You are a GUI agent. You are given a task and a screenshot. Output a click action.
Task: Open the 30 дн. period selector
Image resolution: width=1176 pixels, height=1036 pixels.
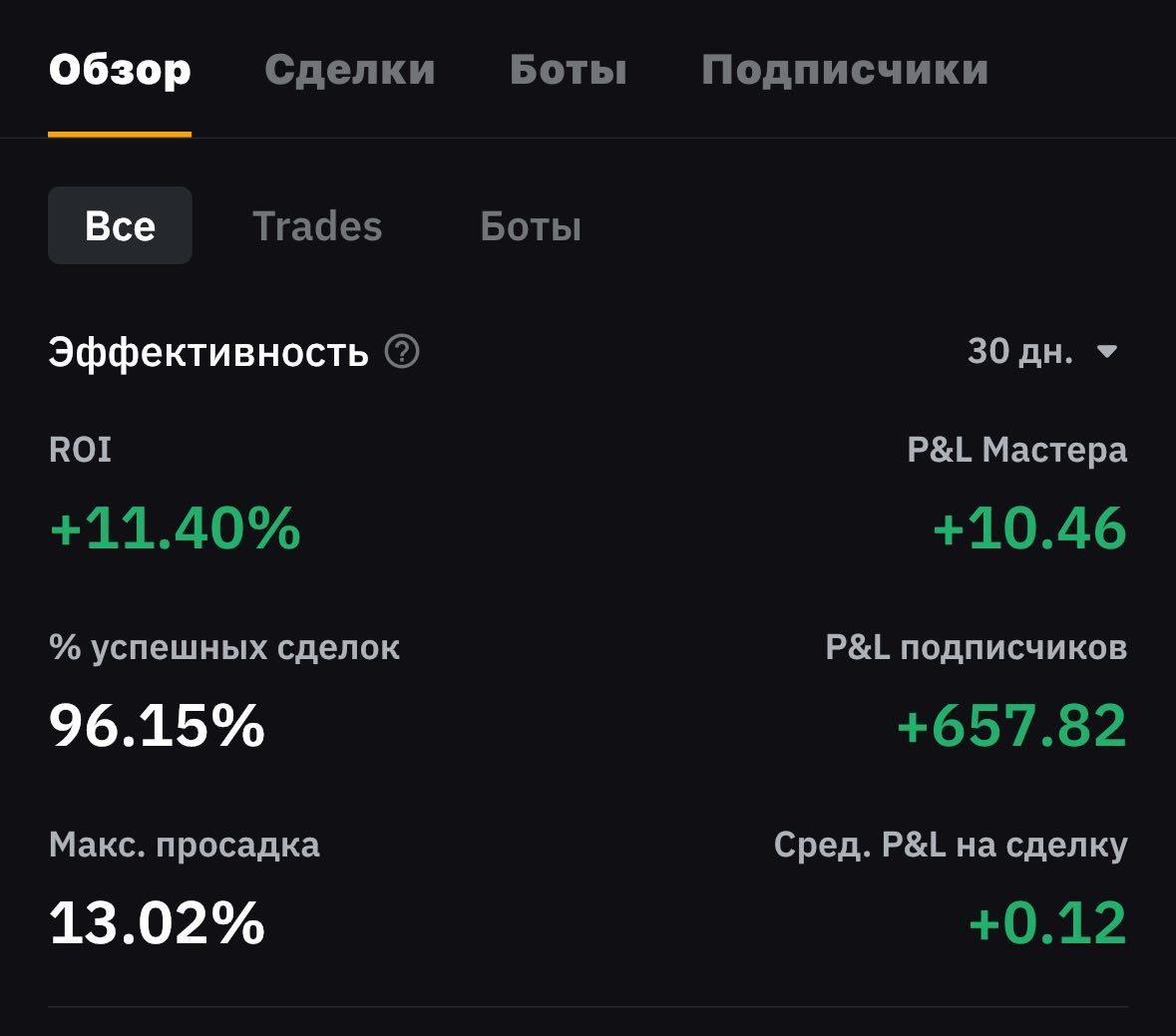(x=1020, y=351)
